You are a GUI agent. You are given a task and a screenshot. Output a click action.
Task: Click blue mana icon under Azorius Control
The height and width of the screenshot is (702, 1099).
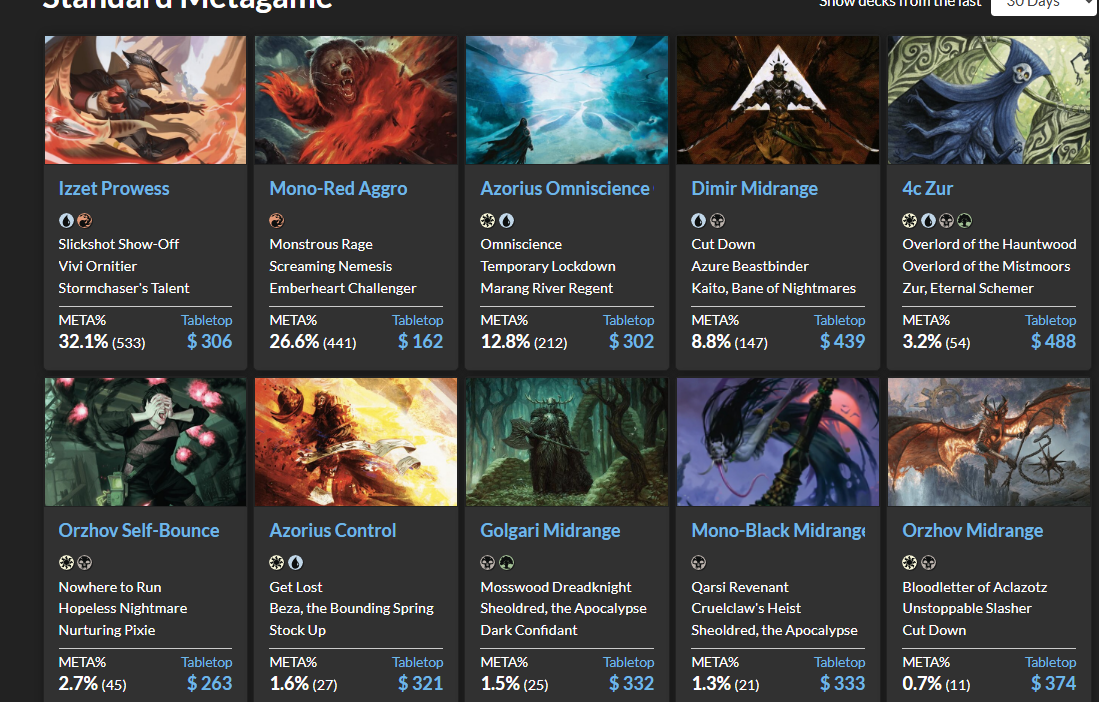coord(296,563)
